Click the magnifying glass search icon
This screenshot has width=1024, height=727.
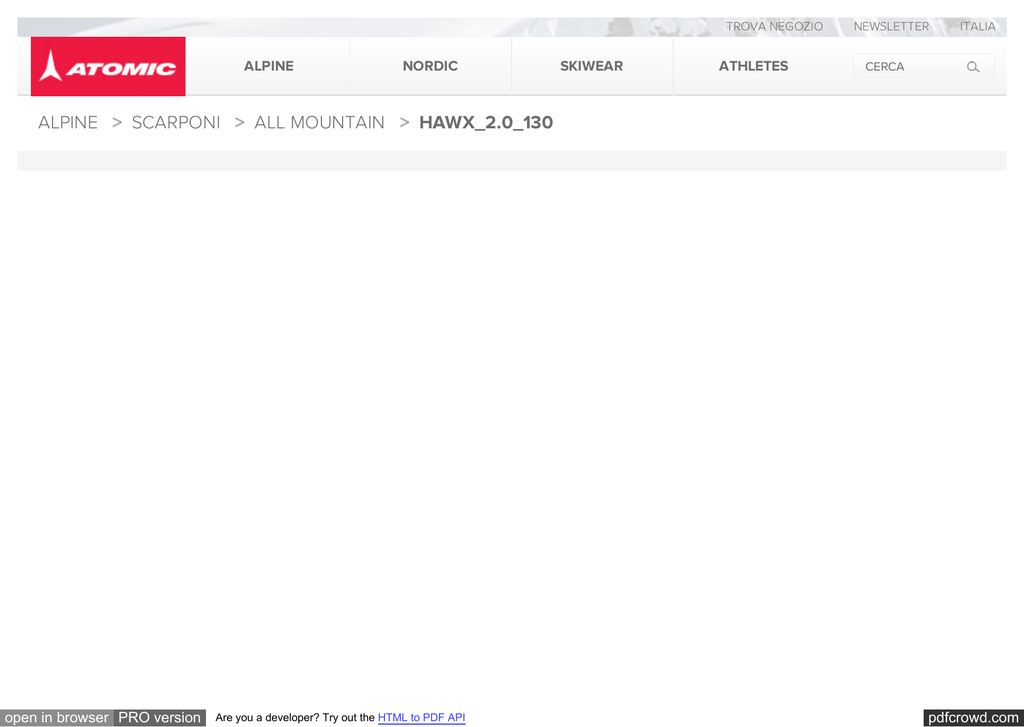tap(973, 67)
